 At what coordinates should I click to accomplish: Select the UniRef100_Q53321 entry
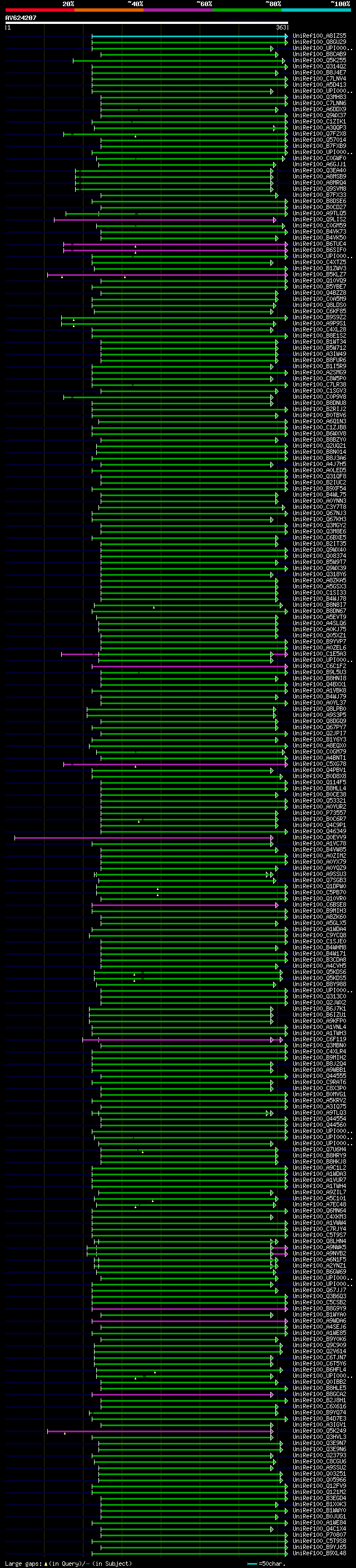click(x=319, y=801)
